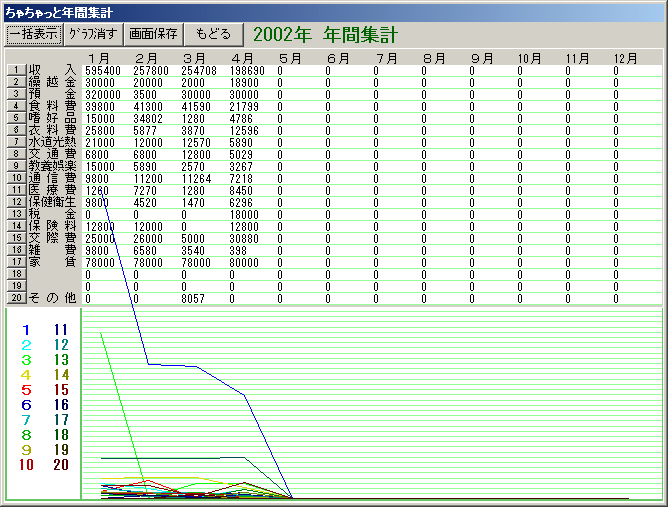Select row button 12 for 保健衛生
668x507 pixels.
[16, 202]
